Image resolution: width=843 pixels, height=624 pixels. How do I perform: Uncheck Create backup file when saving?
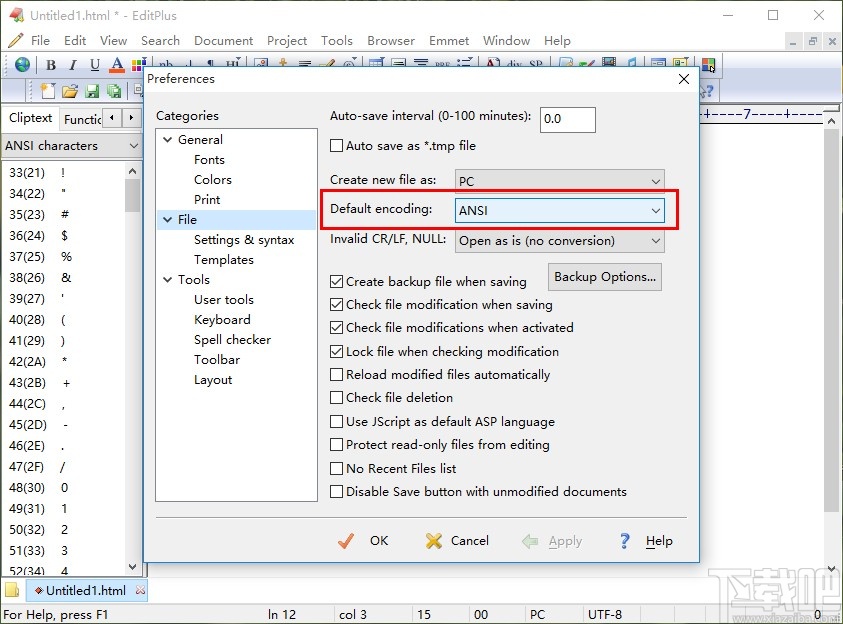[337, 282]
